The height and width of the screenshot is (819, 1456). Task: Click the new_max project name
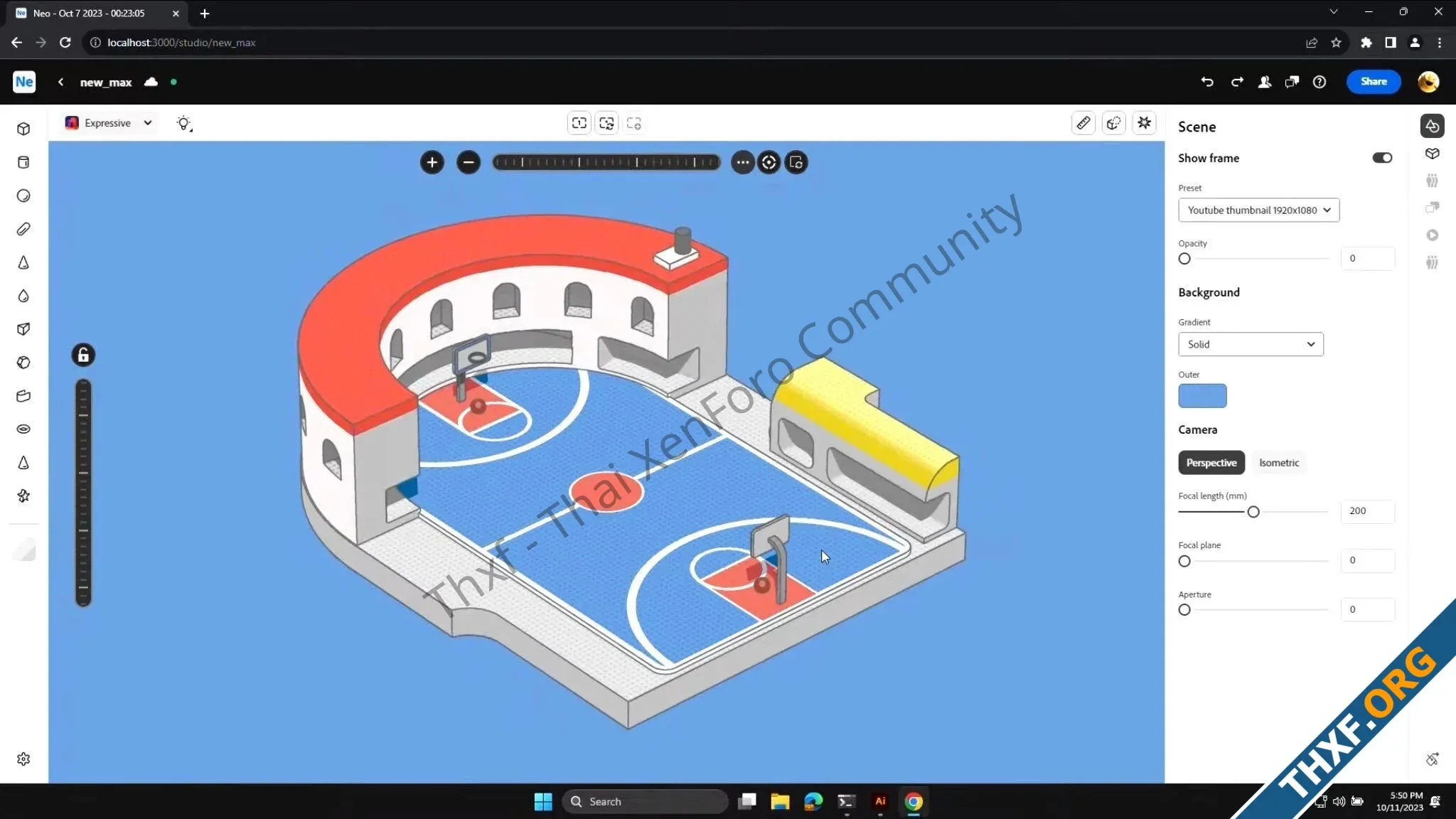pos(106,82)
